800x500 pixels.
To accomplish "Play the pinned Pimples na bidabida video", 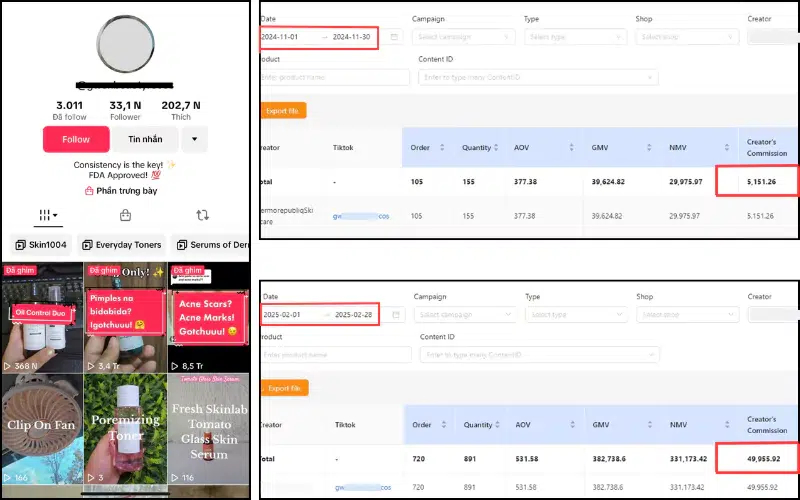I will click(126, 317).
